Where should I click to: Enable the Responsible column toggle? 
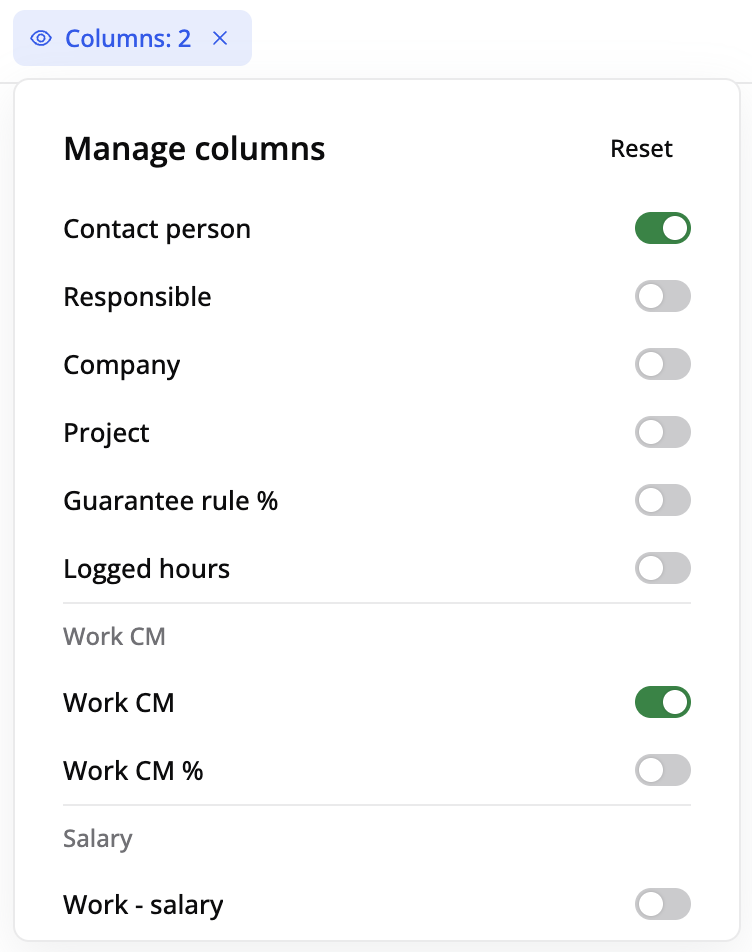(662, 297)
